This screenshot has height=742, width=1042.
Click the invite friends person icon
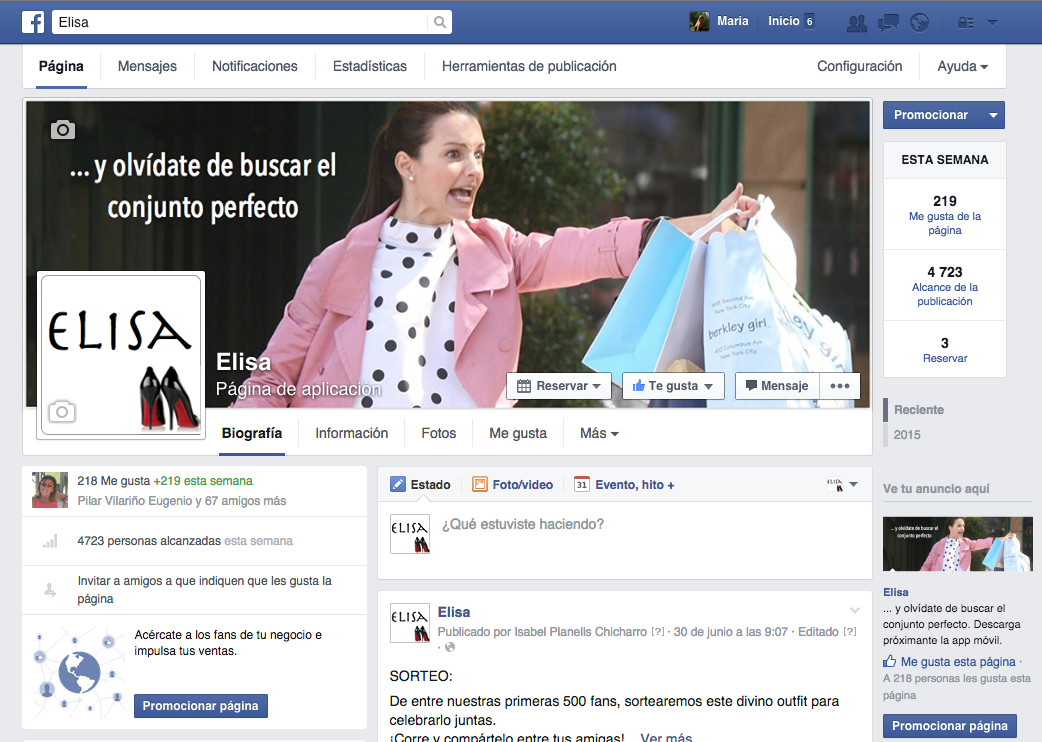point(50,589)
